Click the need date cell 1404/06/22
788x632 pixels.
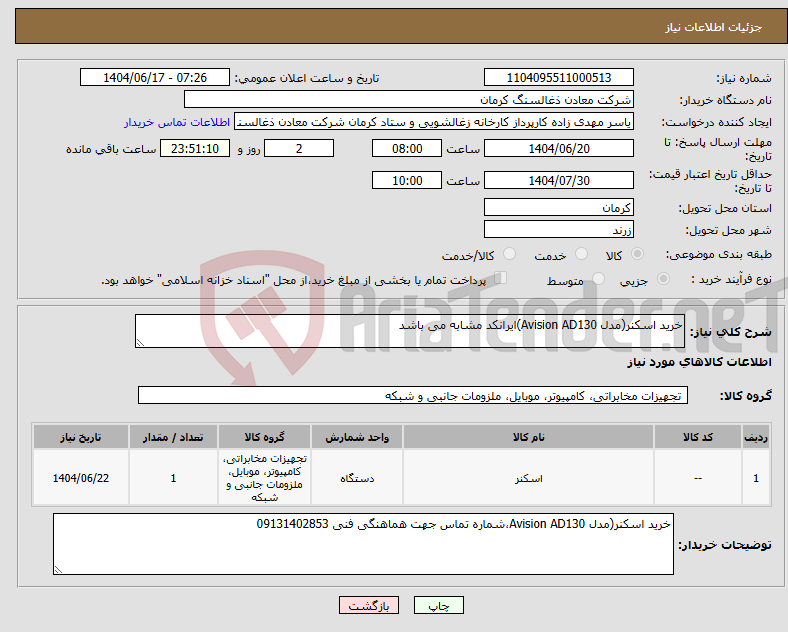81,478
